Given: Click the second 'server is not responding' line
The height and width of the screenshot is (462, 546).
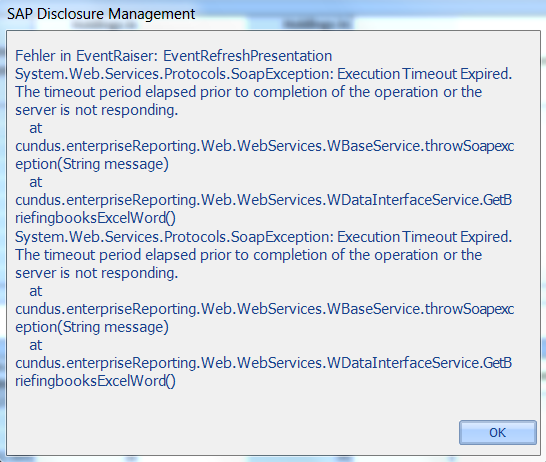Looking at the screenshot, I should pyautogui.click(x=96, y=273).
